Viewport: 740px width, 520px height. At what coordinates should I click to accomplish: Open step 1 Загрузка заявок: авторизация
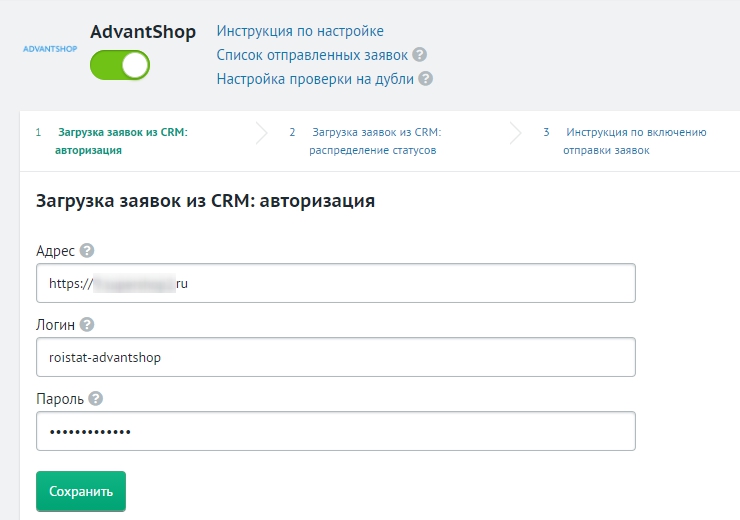[122, 141]
